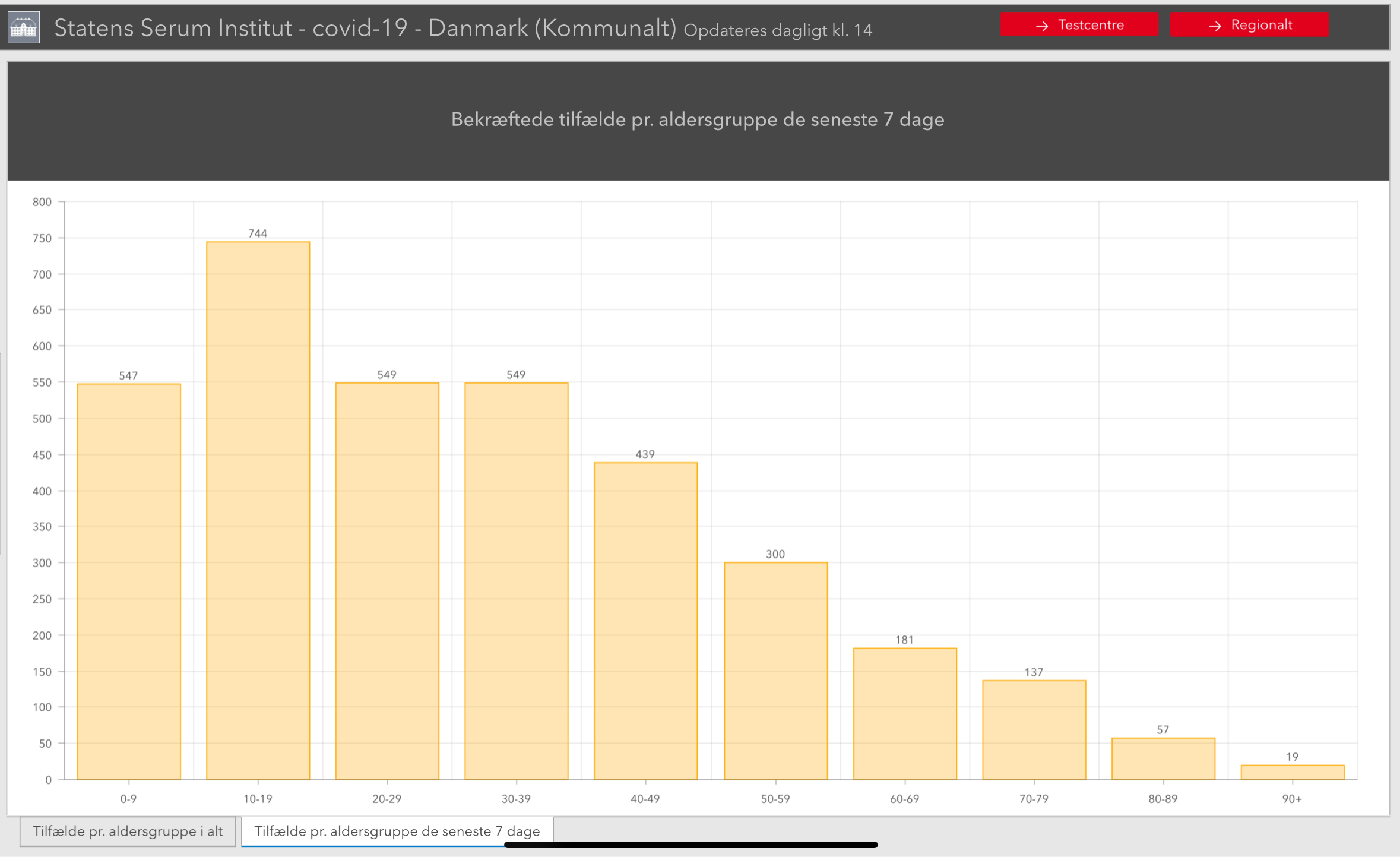The image size is (1400, 857).
Task: Click the 10-19 age group bar
Action: (x=258, y=511)
